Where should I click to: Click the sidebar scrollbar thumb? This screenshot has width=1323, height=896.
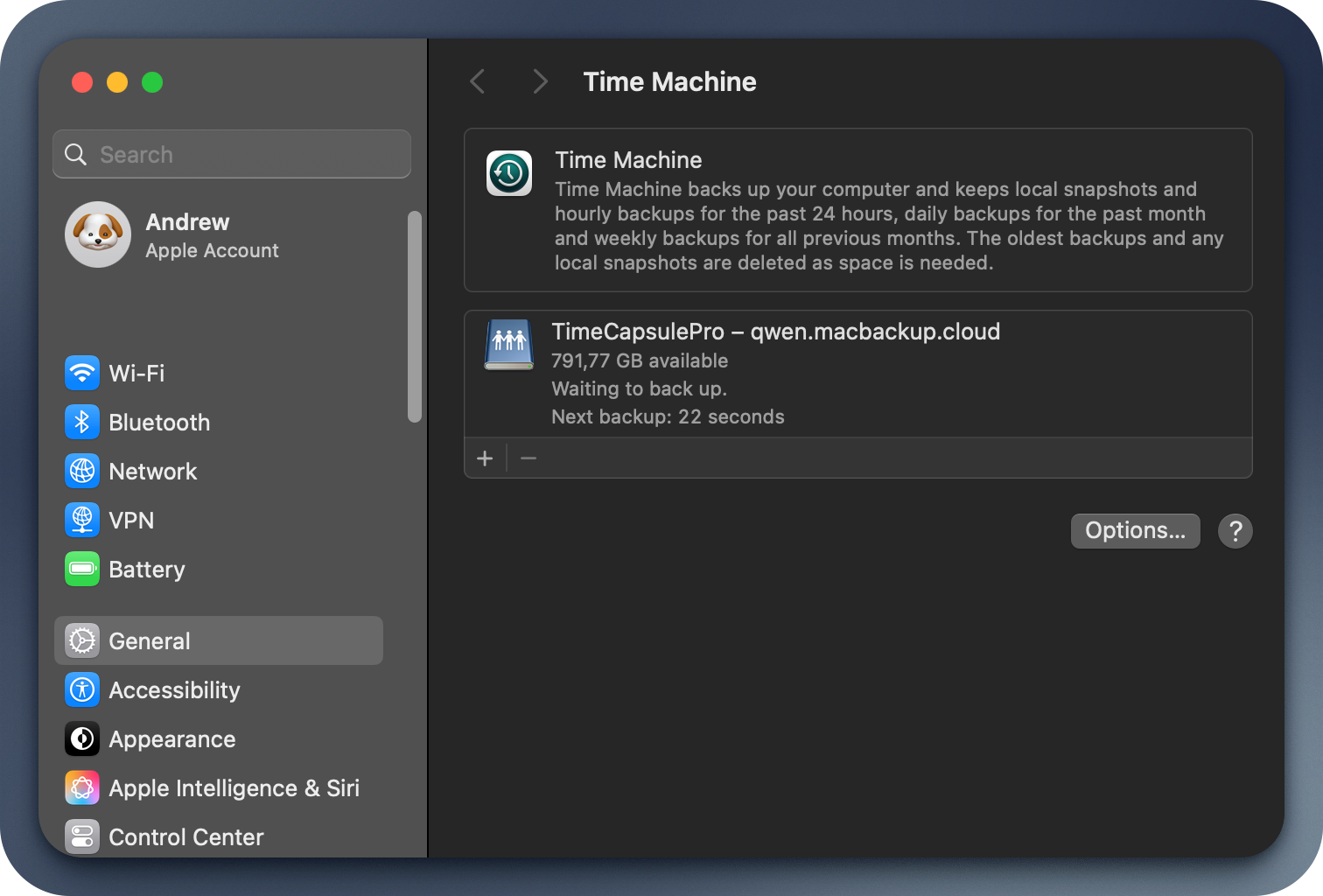(415, 317)
